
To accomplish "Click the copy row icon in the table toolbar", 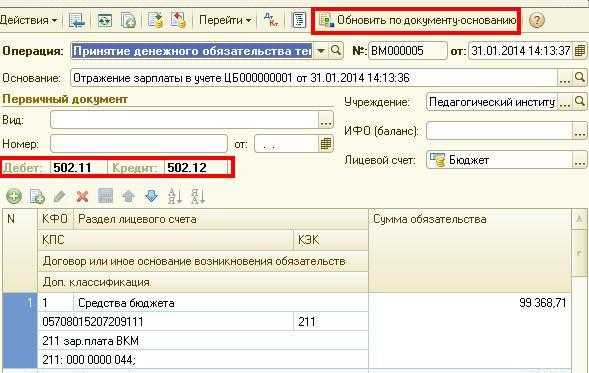I will [x=37, y=196].
